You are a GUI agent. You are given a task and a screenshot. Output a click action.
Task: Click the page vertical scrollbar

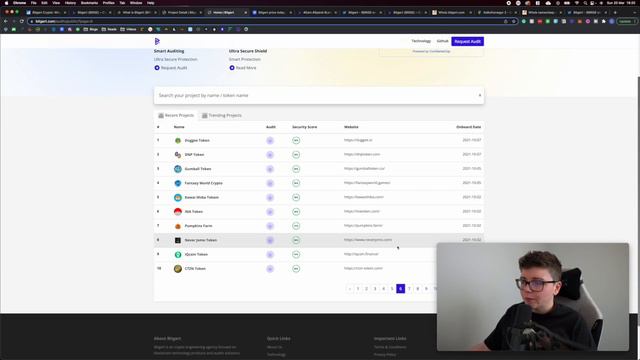[638, 200]
